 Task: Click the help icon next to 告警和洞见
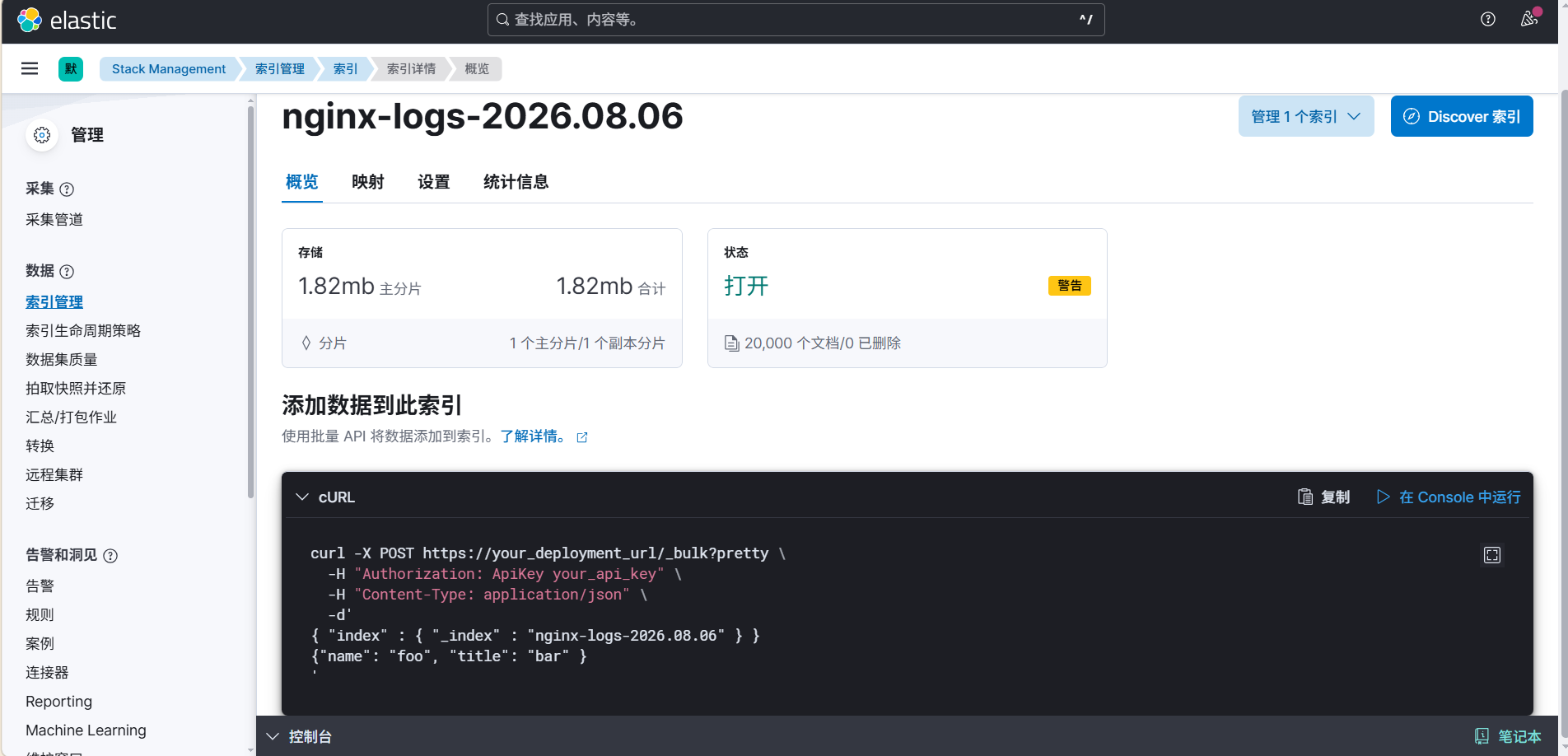[x=110, y=556]
